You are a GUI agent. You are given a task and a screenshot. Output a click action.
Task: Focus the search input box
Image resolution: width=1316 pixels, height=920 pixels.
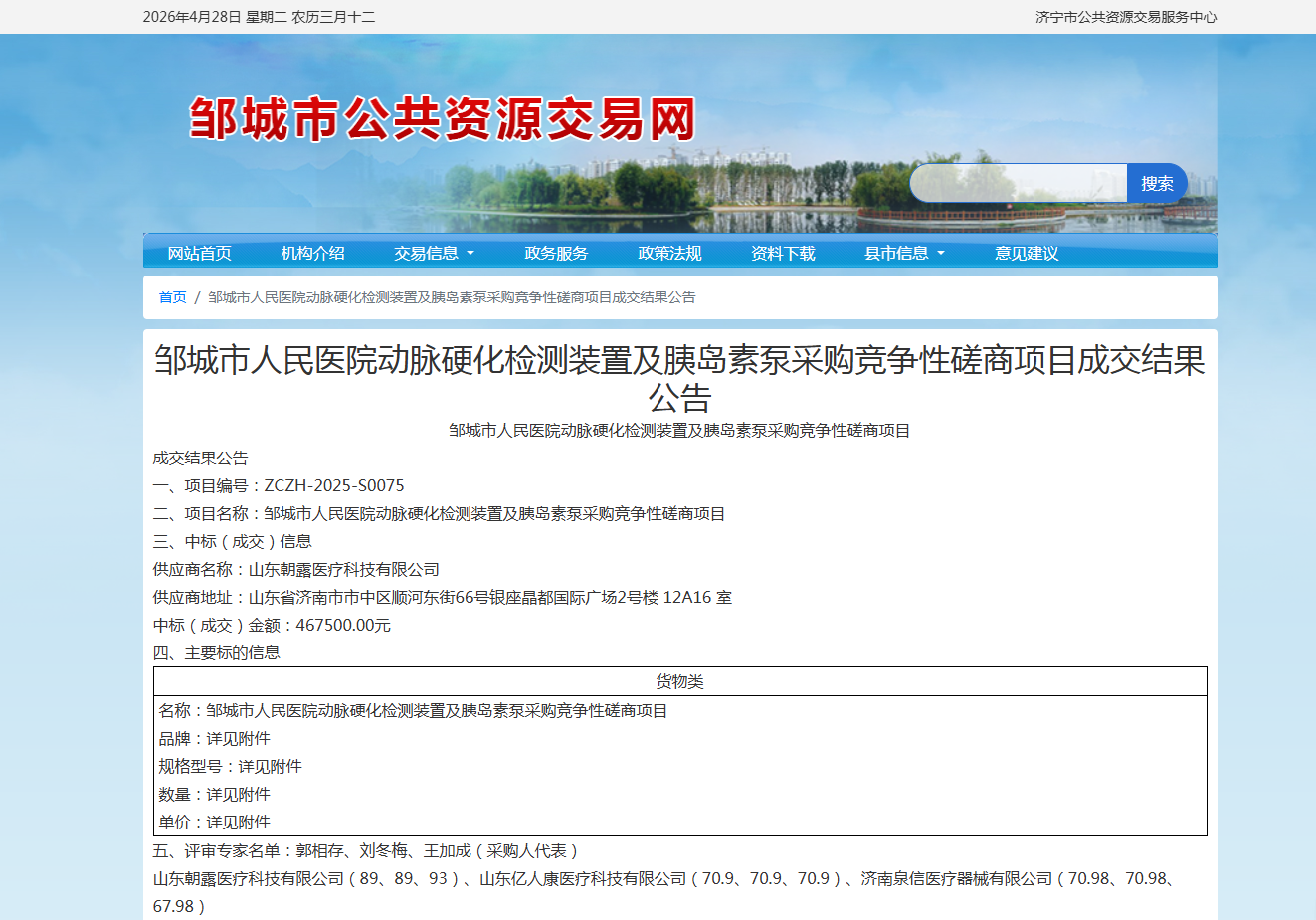[1018, 183]
